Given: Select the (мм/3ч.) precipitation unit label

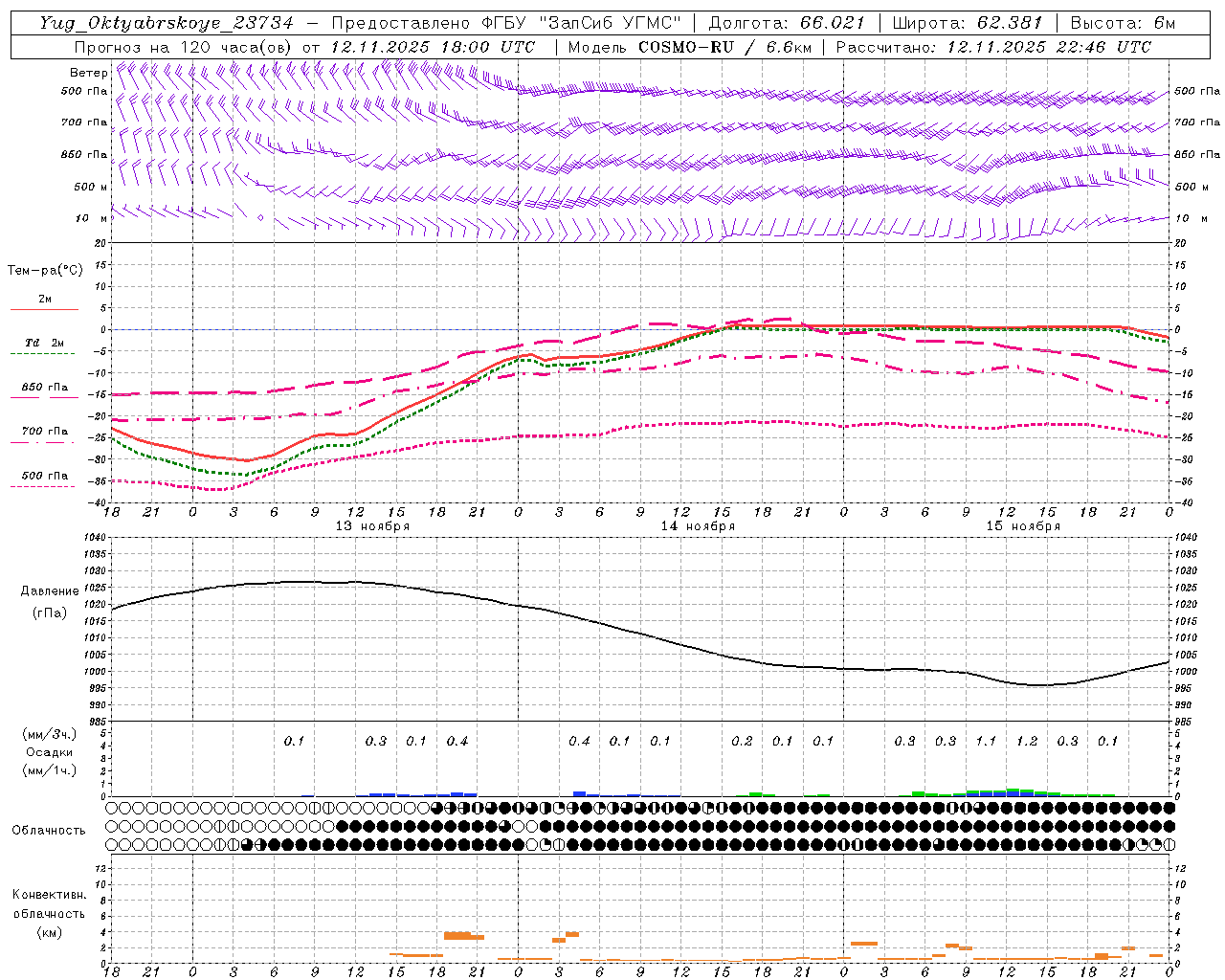Looking at the screenshot, I should (x=49, y=734).
